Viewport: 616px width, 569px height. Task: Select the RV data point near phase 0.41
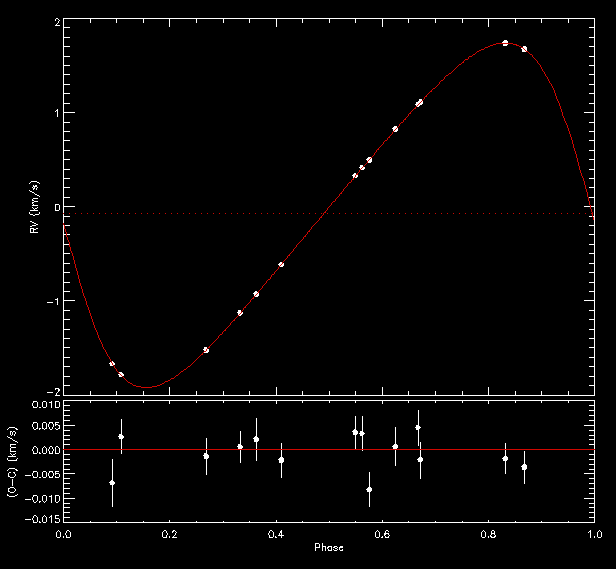(x=281, y=264)
